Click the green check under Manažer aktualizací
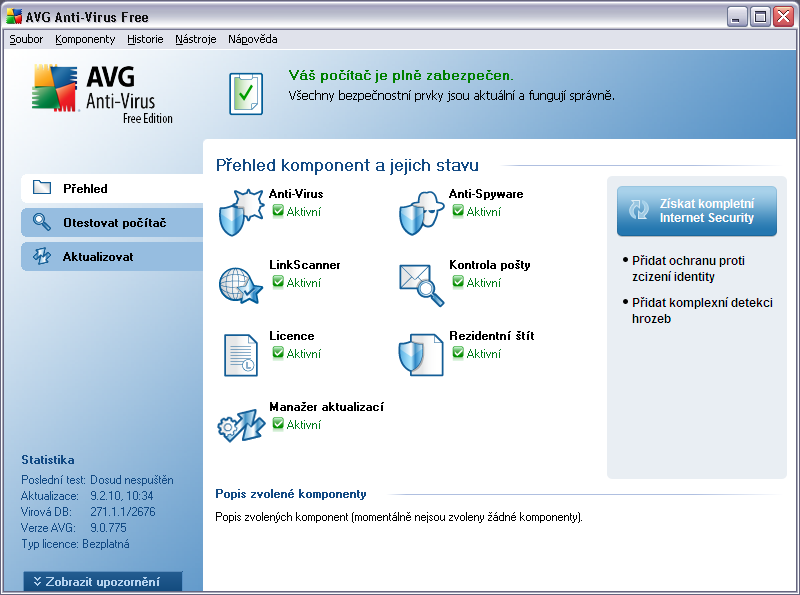 coord(278,423)
